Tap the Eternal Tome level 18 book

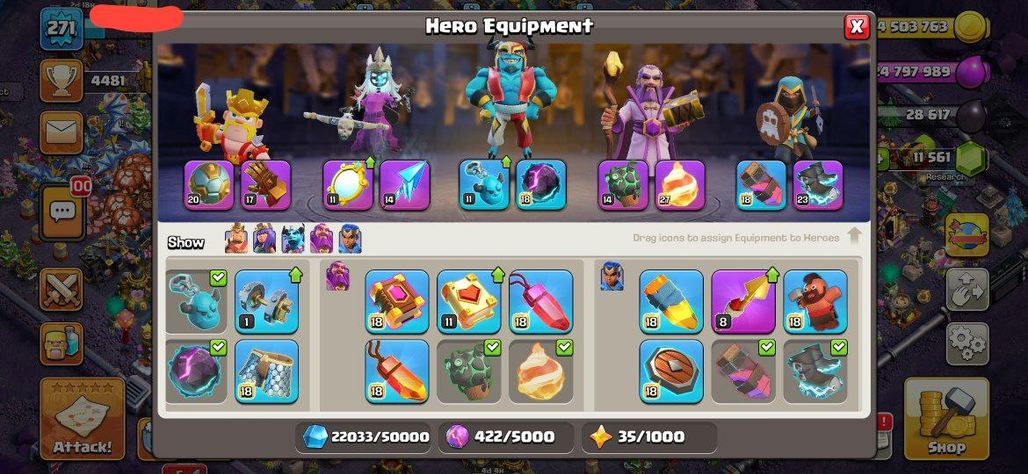397,302
